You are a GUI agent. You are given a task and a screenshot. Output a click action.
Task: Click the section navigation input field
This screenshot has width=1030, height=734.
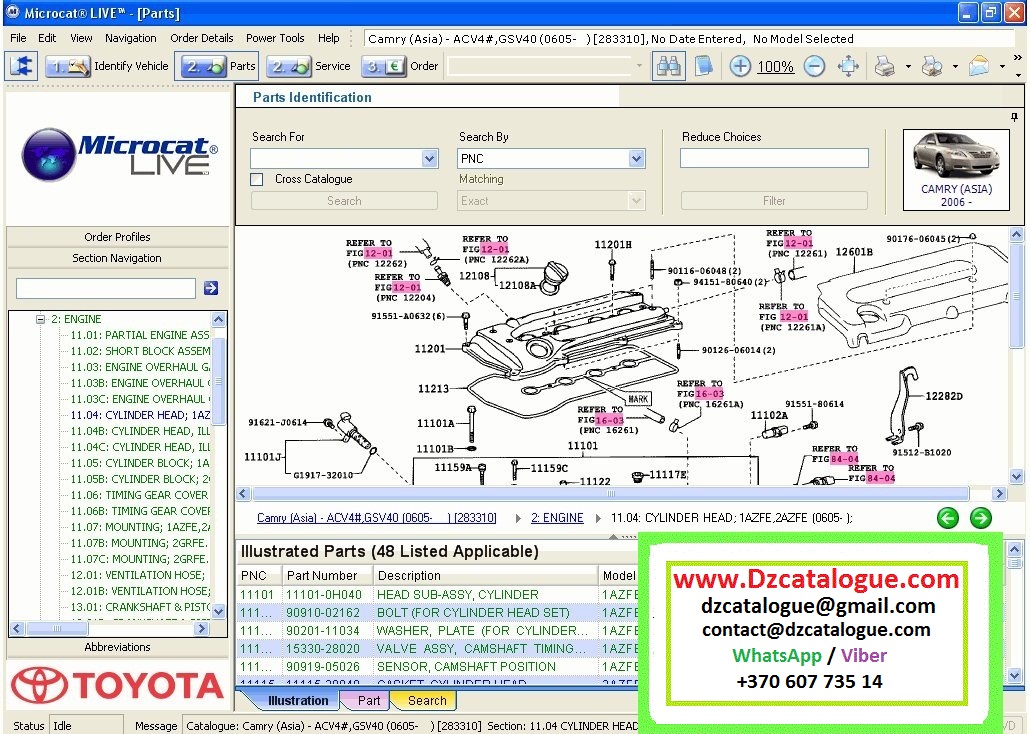click(x=106, y=288)
